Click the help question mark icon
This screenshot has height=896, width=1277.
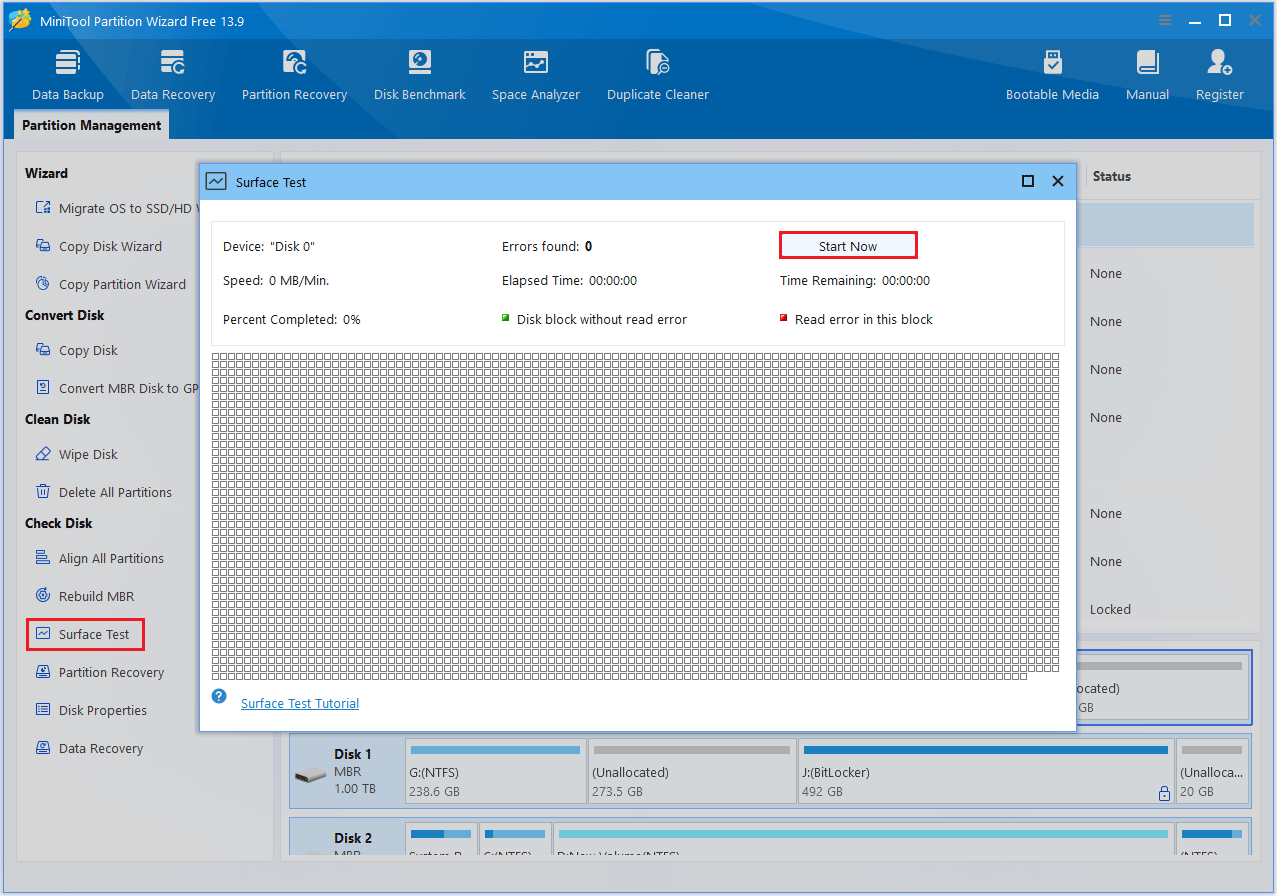tap(219, 696)
